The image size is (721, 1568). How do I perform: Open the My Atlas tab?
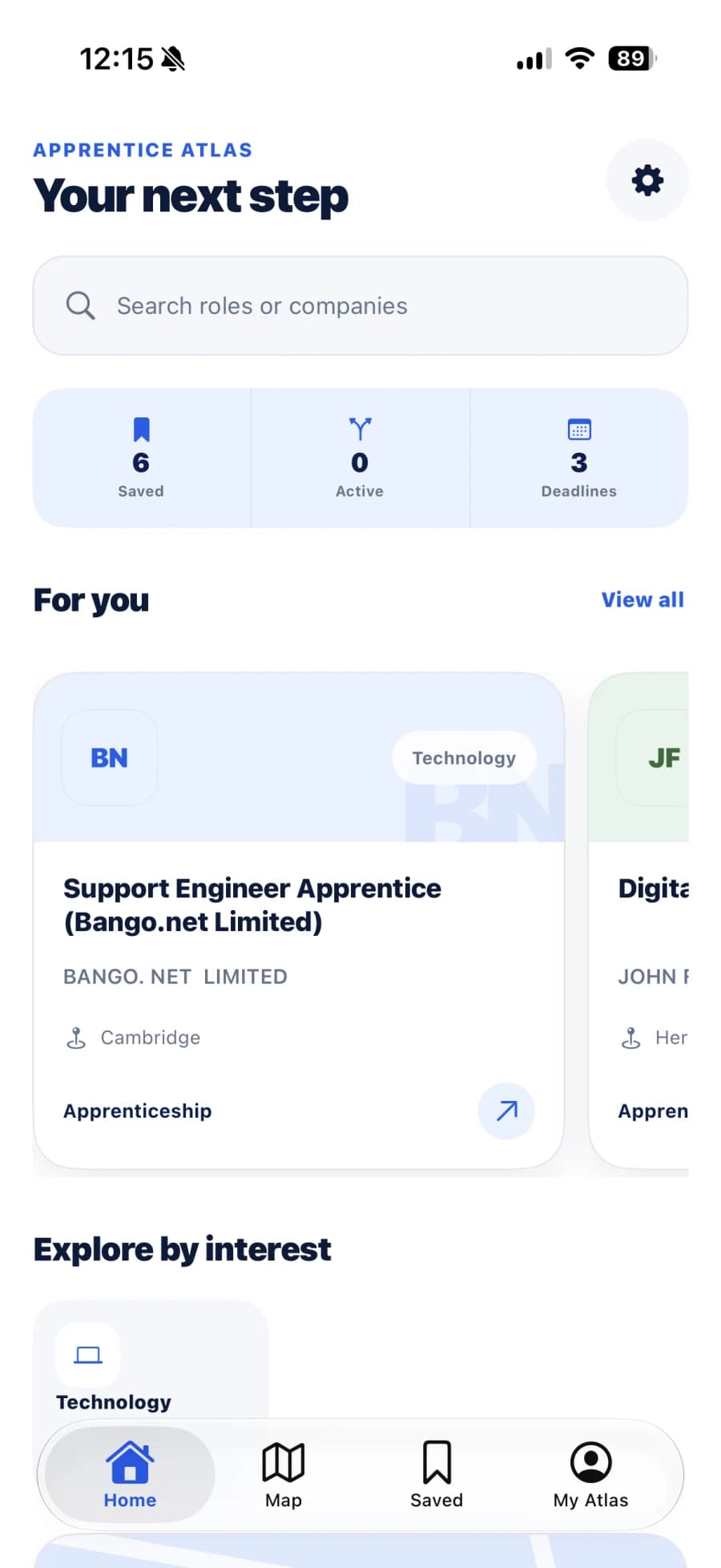coord(590,1475)
